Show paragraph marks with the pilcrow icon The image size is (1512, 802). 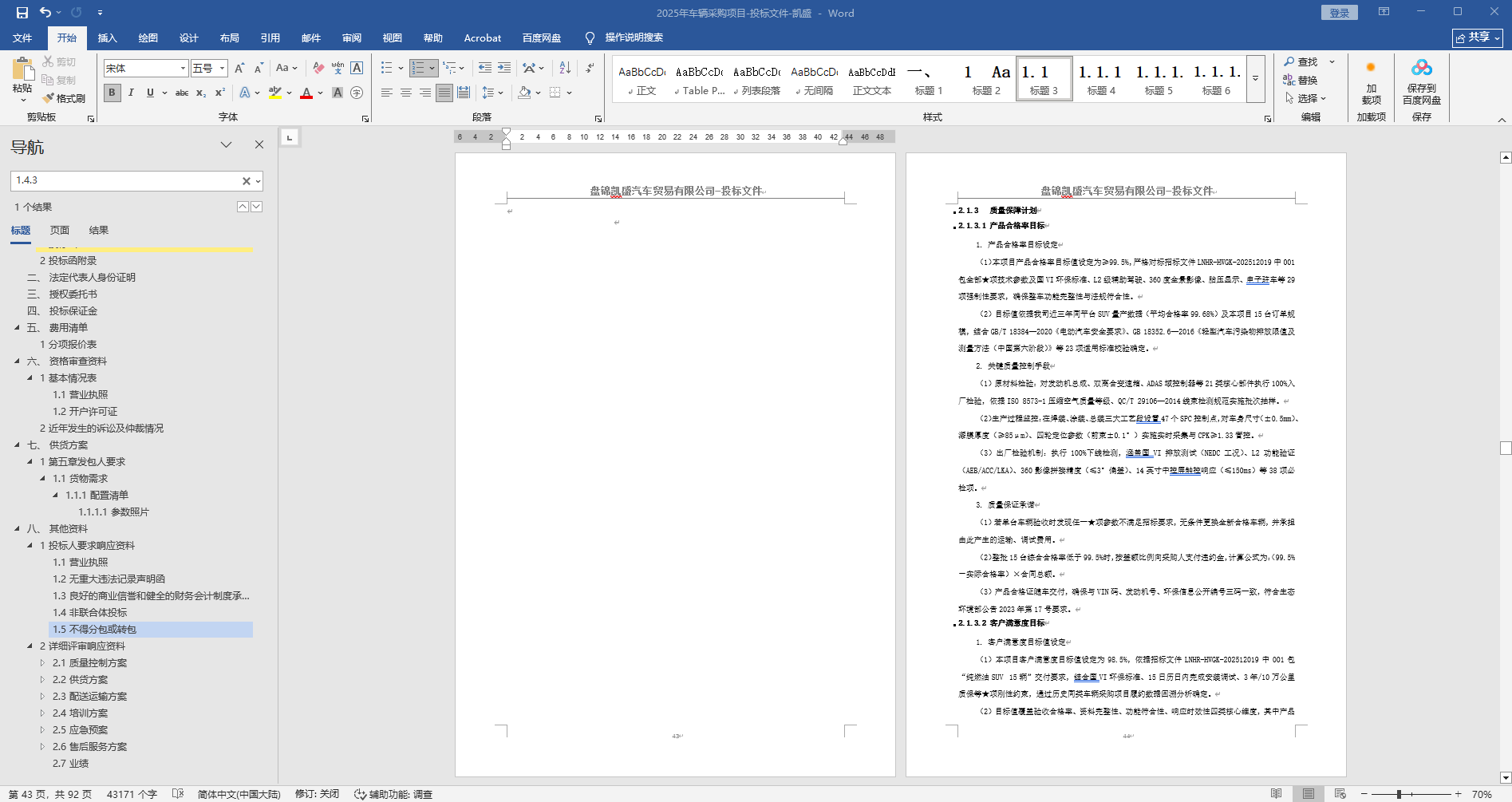coord(590,68)
